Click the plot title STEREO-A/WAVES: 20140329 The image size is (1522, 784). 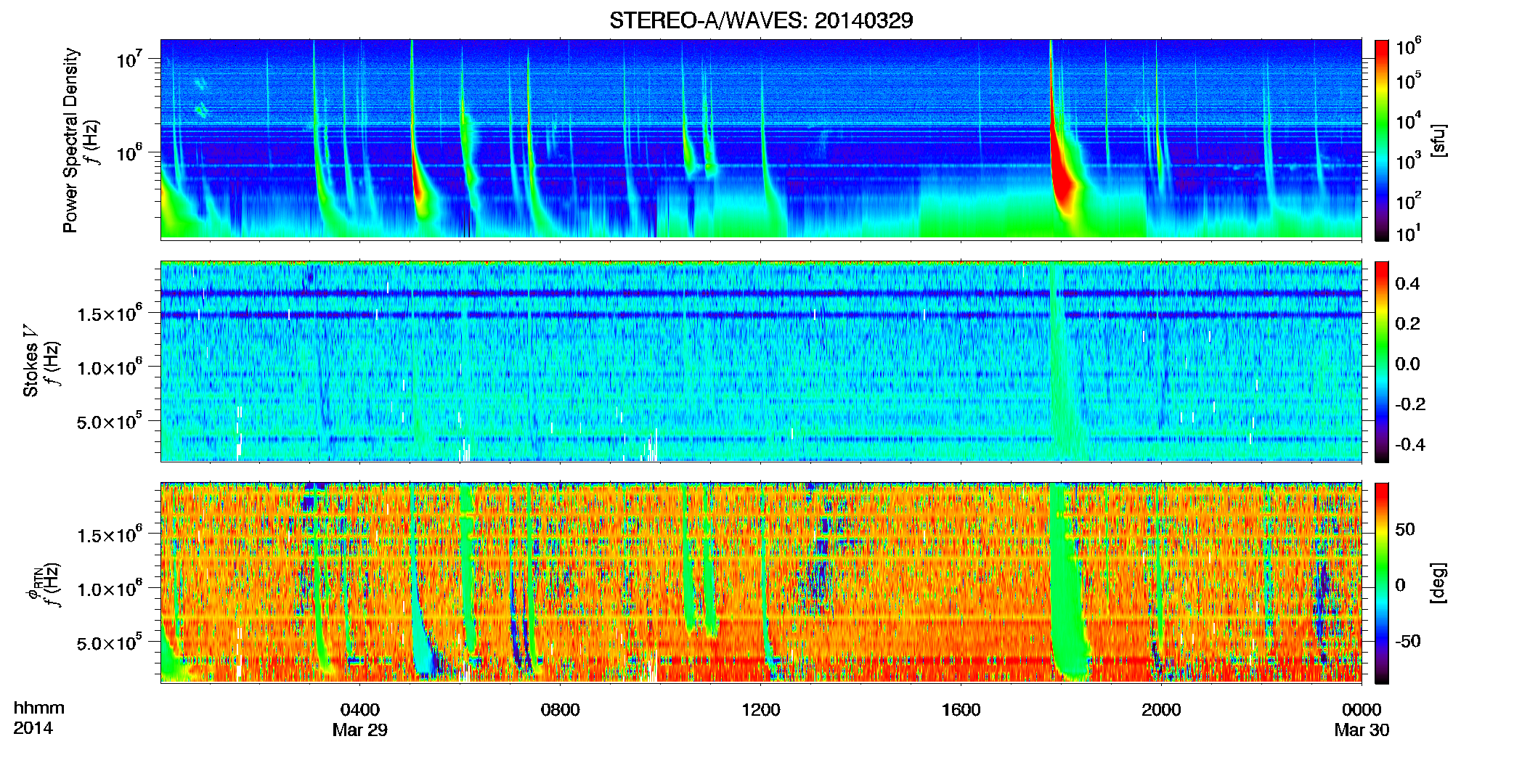tap(761, 20)
